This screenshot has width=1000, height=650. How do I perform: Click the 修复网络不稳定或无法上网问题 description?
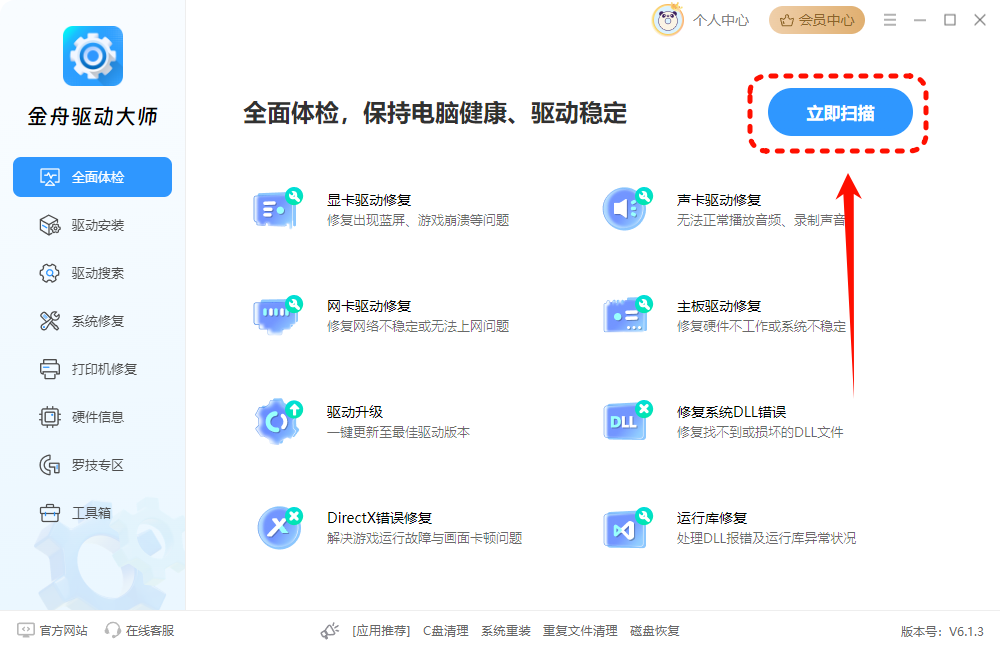coord(418,327)
